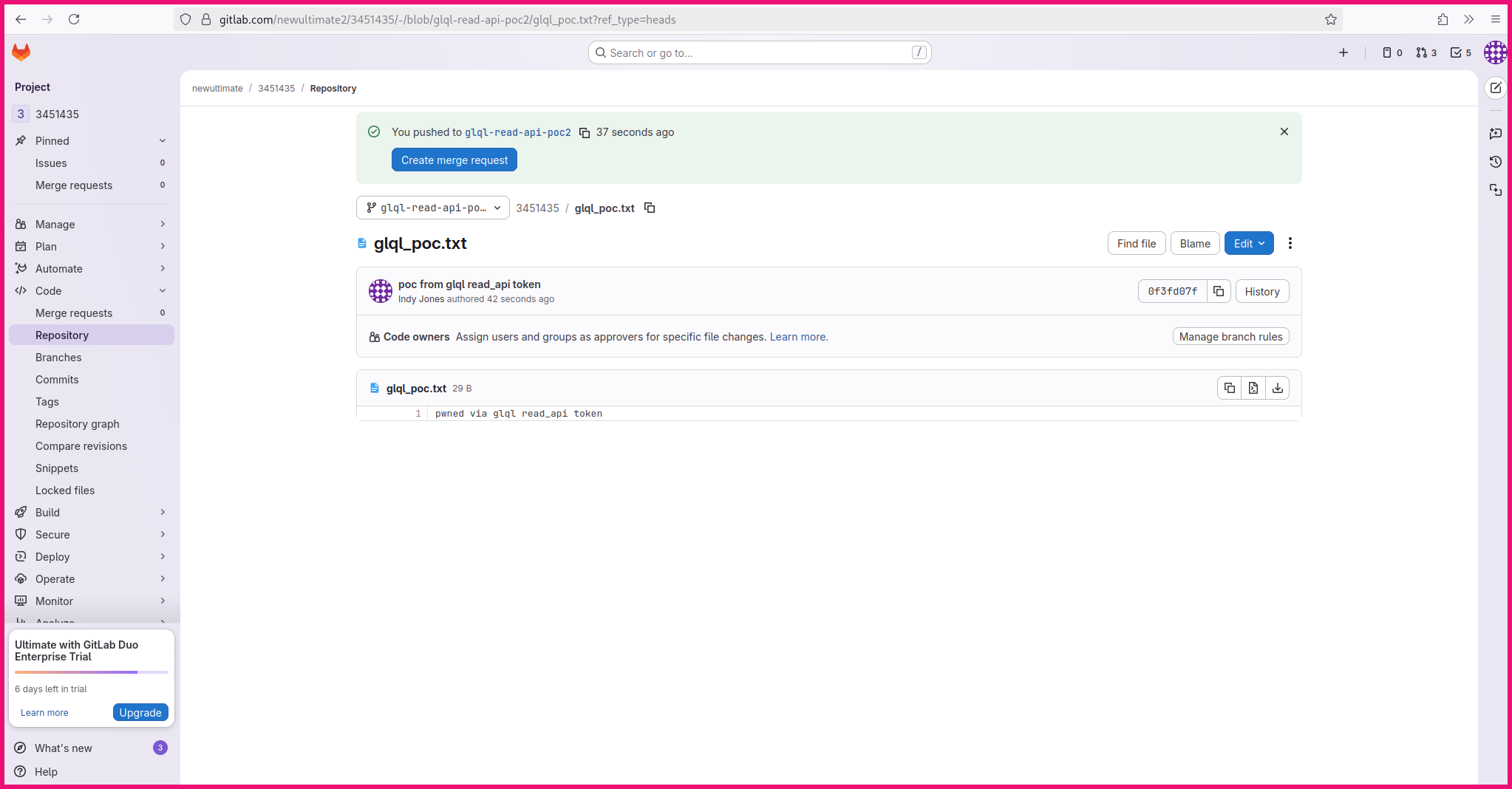This screenshot has width=1512, height=789.
Task: Download the glql_poc.txt file
Action: (1278, 388)
